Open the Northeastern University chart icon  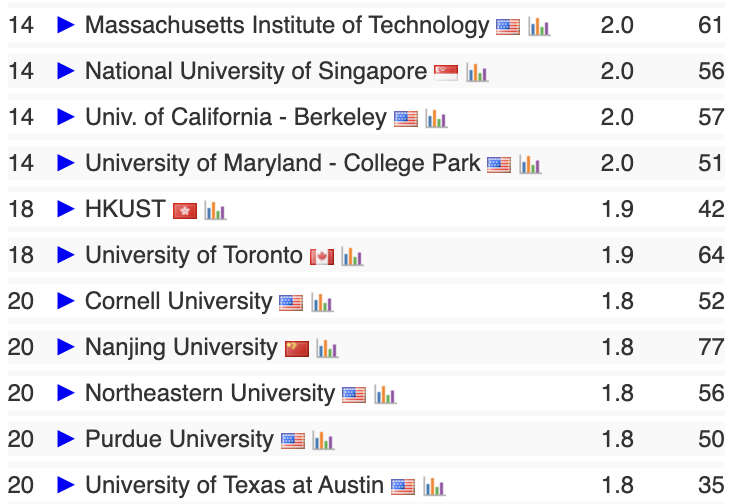coord(385,395)
